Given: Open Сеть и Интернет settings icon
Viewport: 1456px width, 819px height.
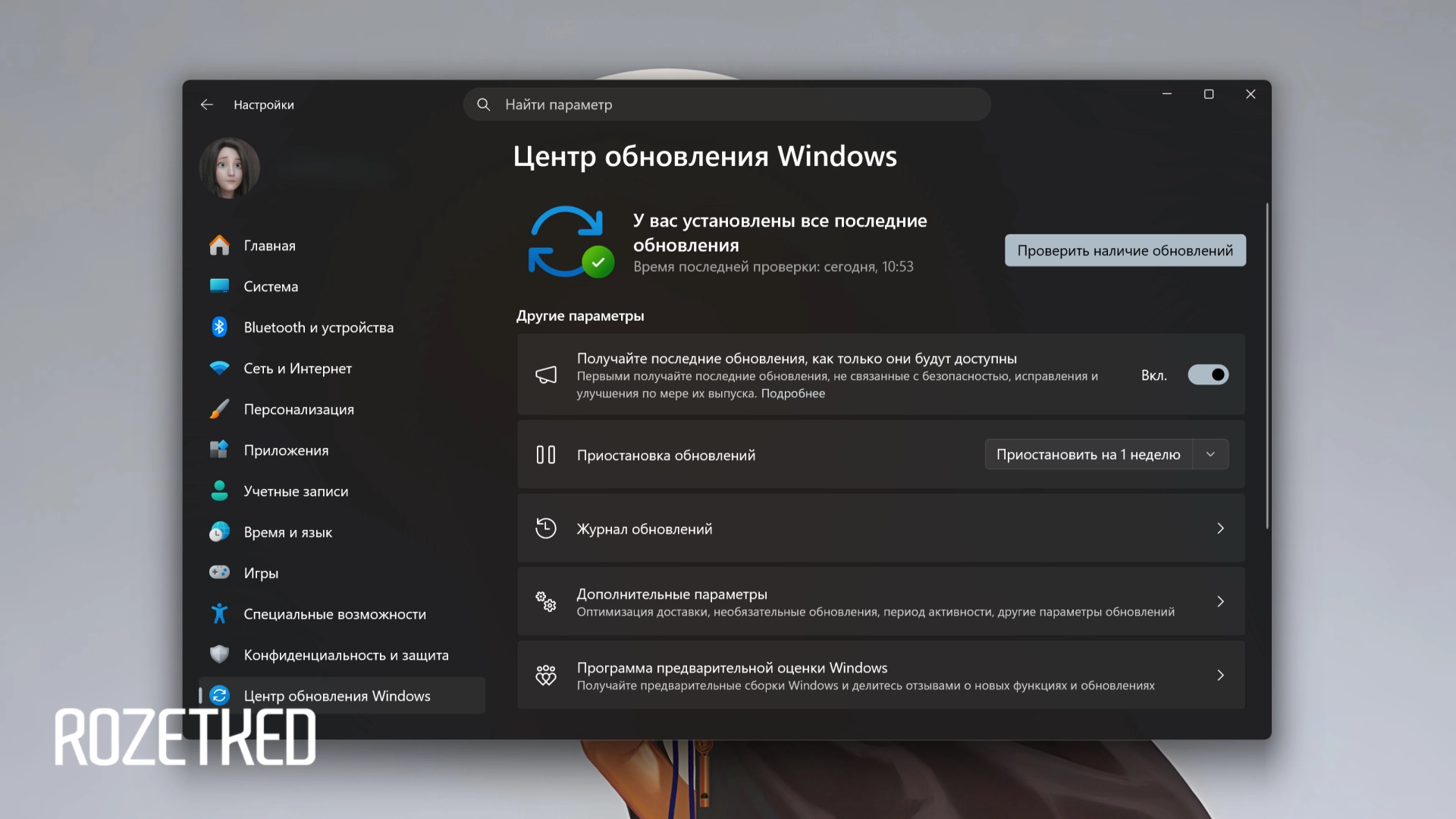Looking at the screenshot, I should (x=220, y=368).
